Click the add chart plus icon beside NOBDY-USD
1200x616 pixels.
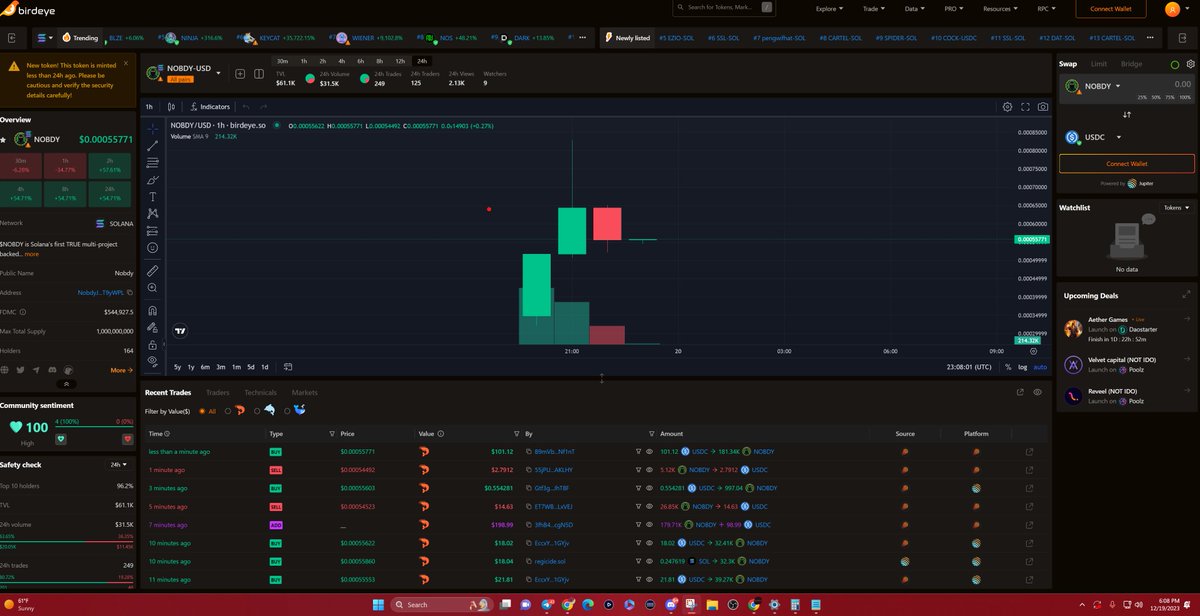coord(241,73)
